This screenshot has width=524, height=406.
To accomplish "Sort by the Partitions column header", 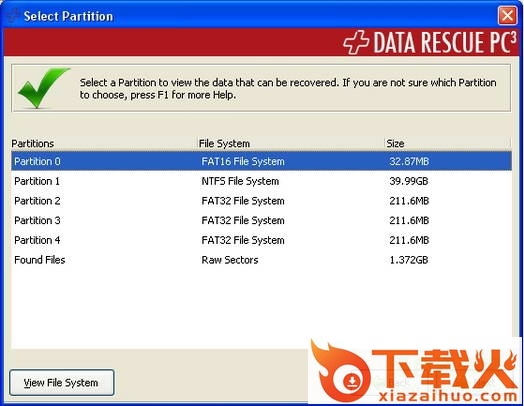I will click(104, 143).
